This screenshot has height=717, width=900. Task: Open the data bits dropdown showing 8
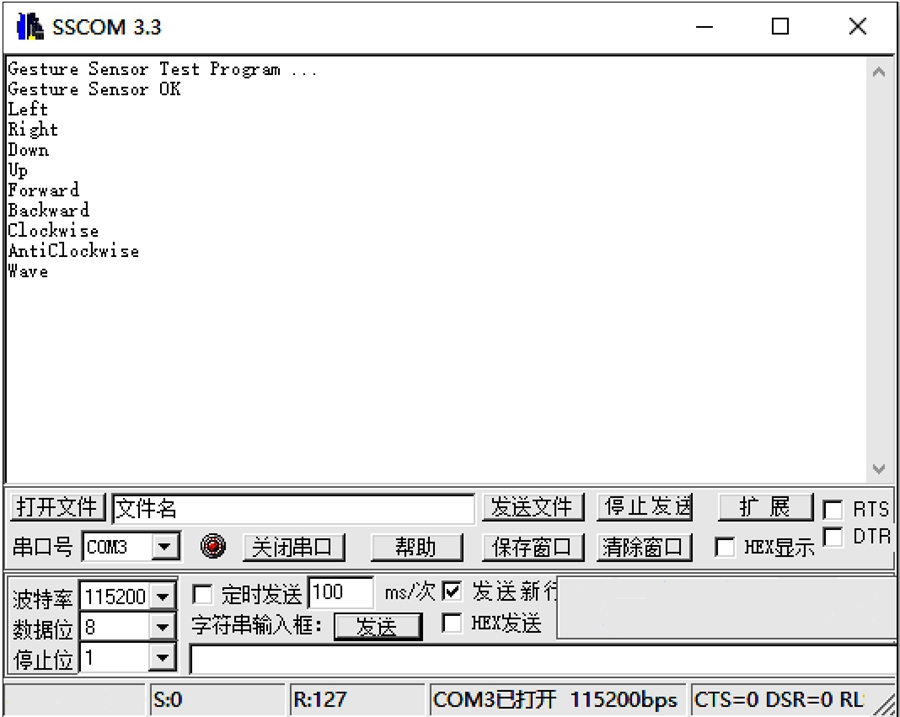coord(162,627)
